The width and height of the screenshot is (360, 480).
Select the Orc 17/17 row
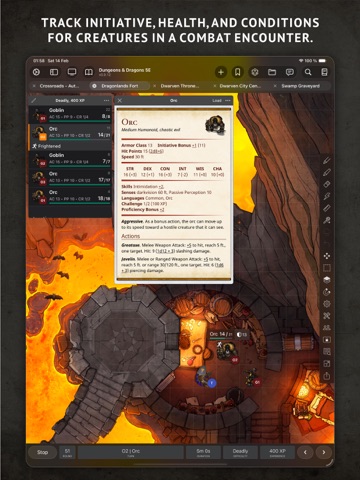pyautogui.click(x=70, y=177)
